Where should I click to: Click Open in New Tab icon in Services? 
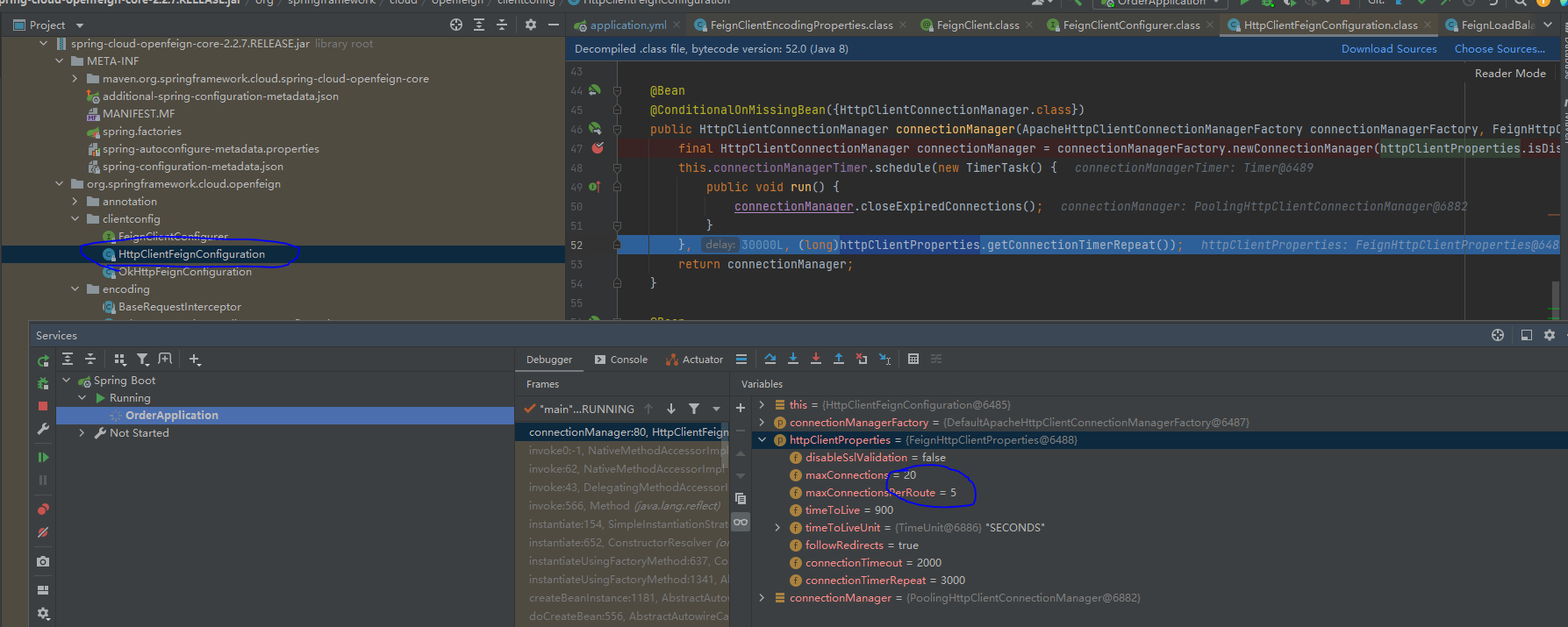point(165,359)
